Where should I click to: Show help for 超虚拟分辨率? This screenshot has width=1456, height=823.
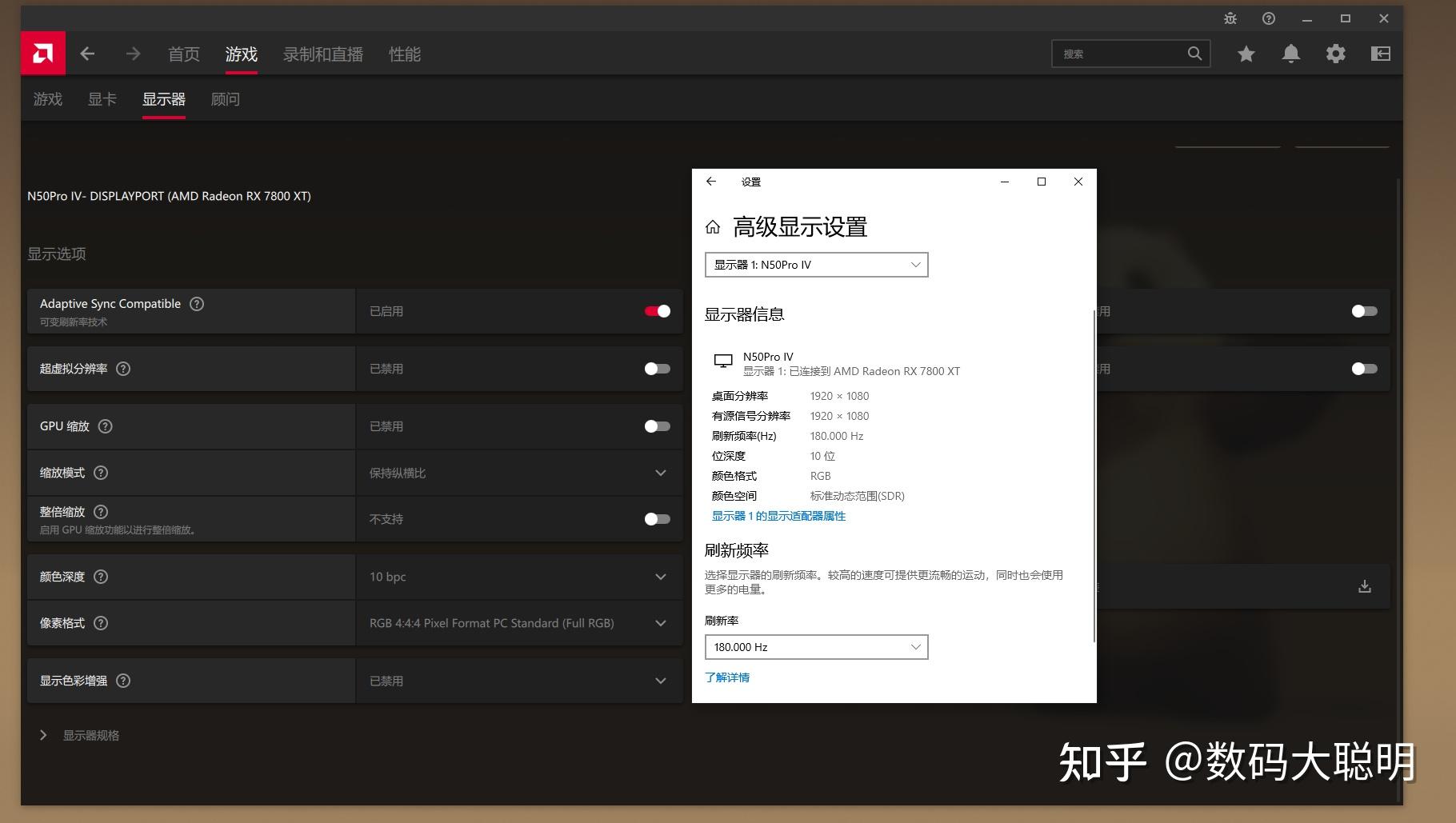click(x=123, y=369)
